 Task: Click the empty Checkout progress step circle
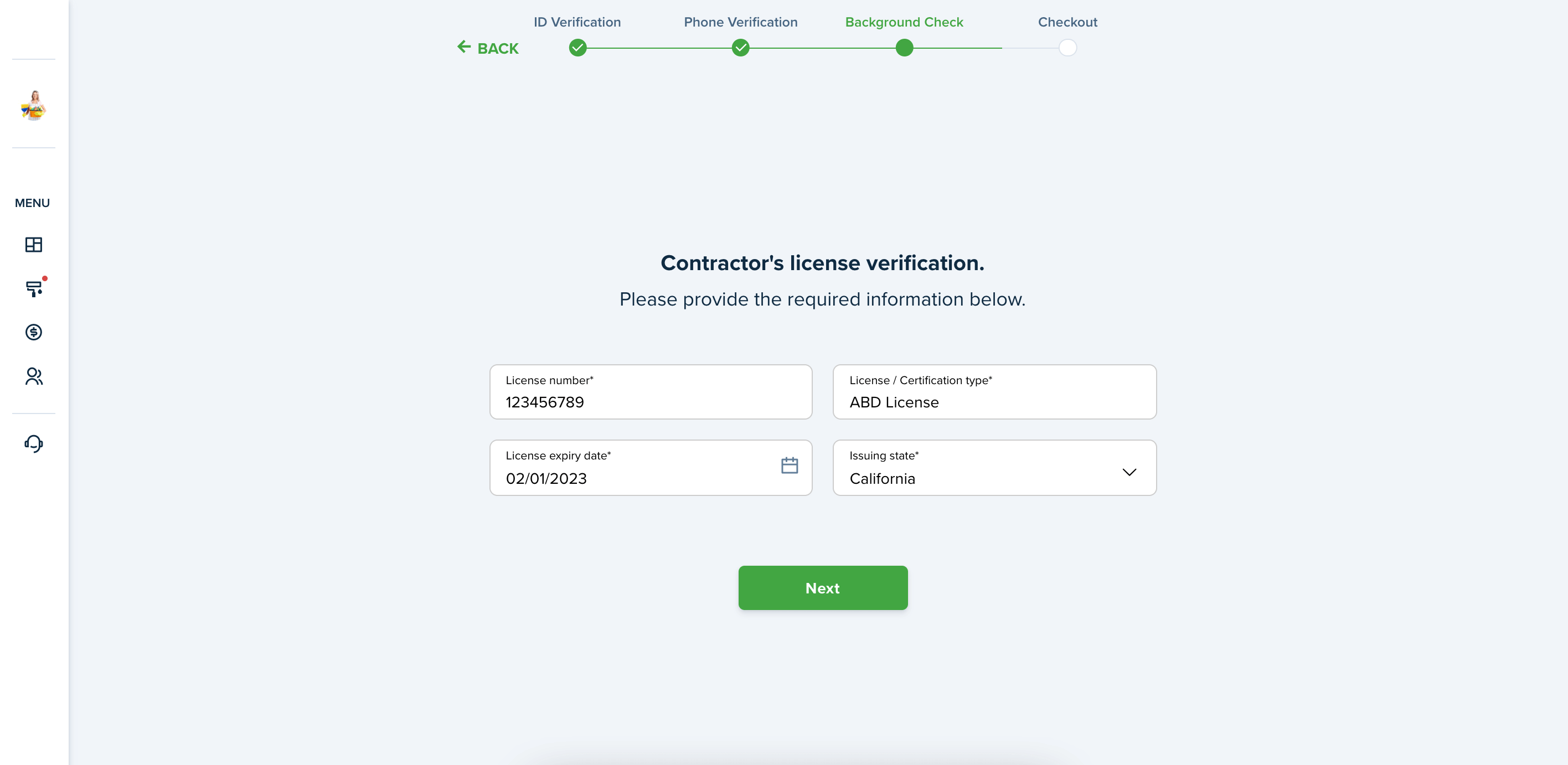coord(1067,48)
